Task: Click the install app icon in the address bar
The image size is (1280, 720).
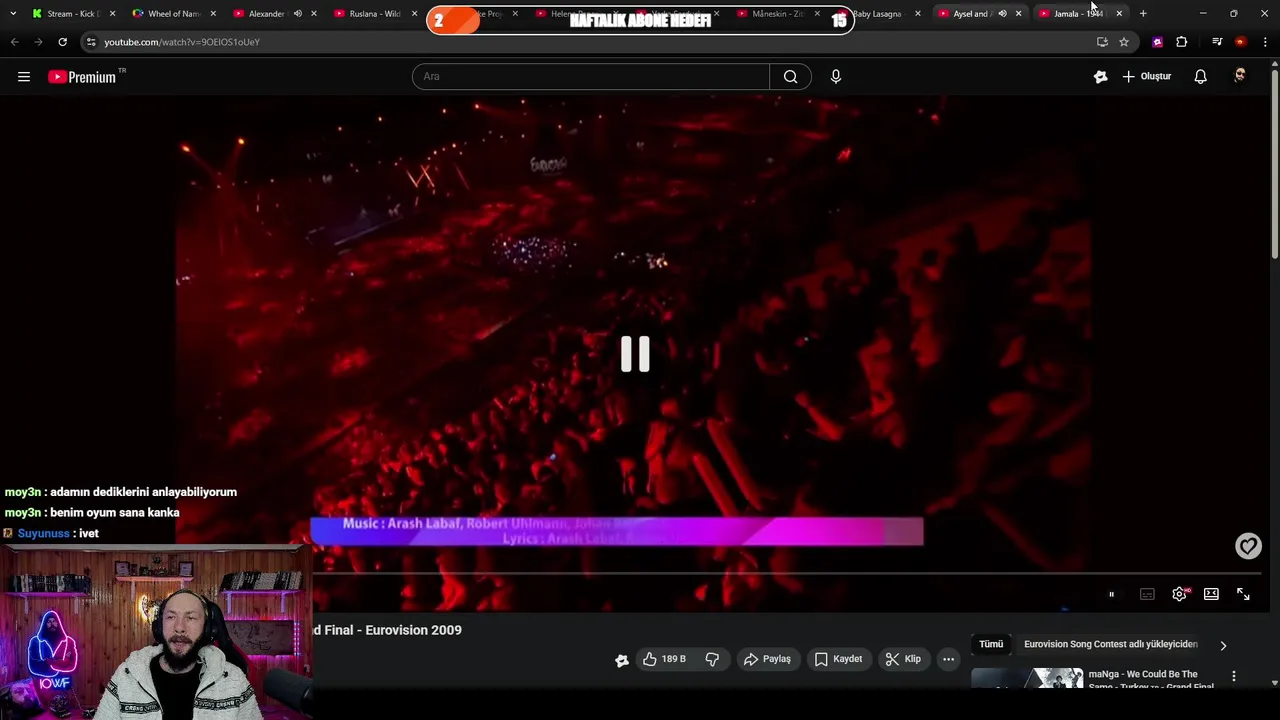Action: coord(1102,42)
